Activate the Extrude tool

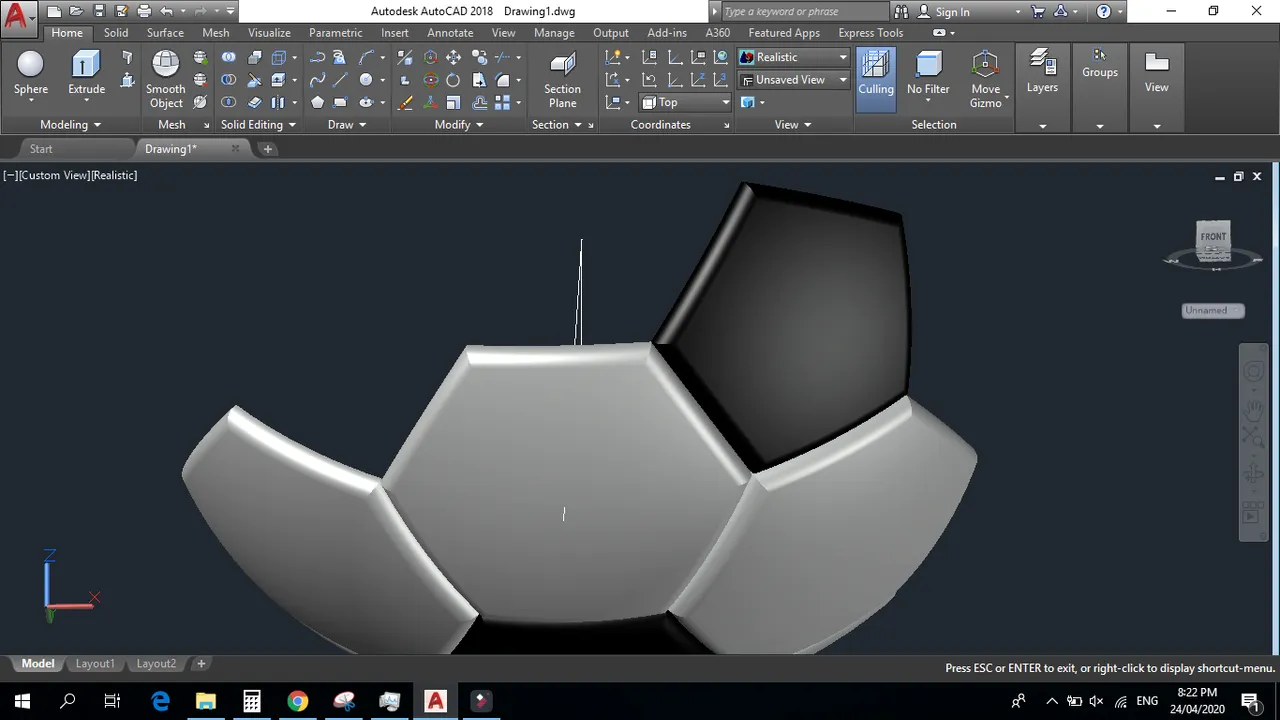[86, 75]
